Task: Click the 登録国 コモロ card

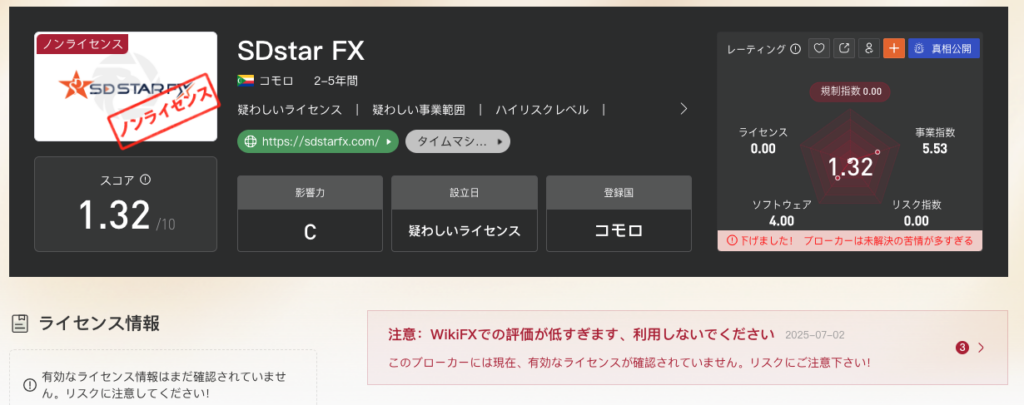Action: (x=618, y=214)
